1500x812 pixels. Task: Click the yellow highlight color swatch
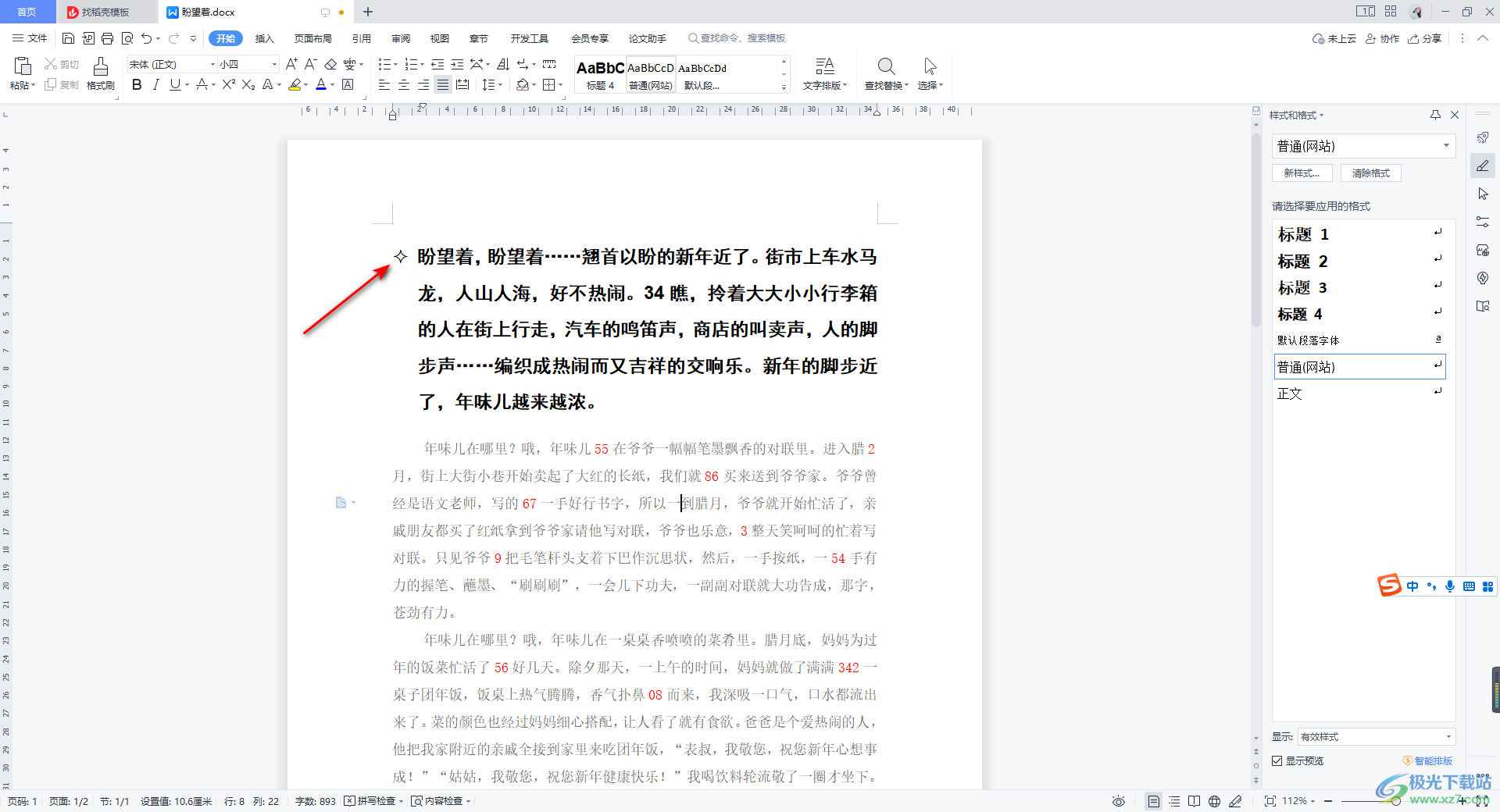[295, 84]
